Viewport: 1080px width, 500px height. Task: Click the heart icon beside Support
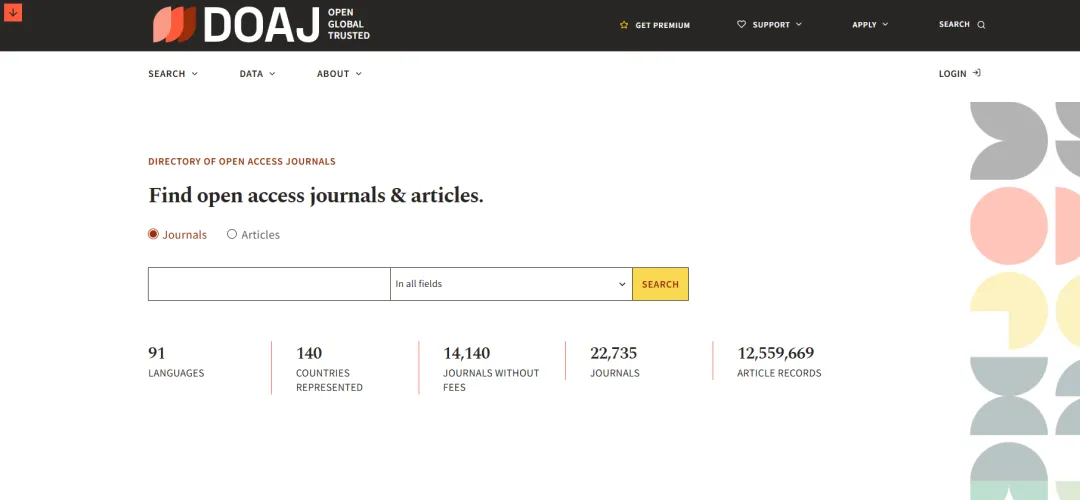tap(742, 24)
